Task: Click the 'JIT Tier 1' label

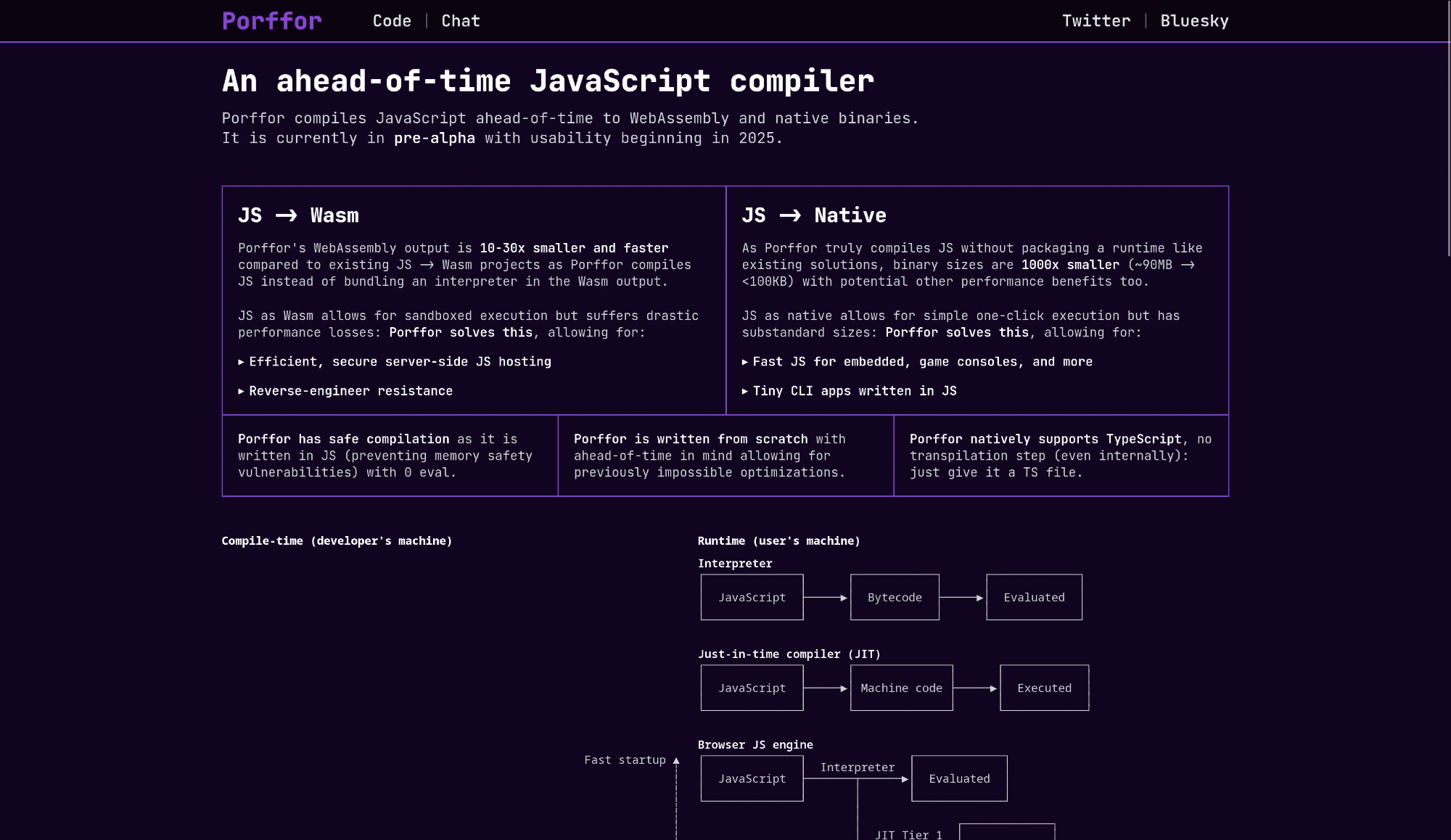Action: (x=908, y=835)
